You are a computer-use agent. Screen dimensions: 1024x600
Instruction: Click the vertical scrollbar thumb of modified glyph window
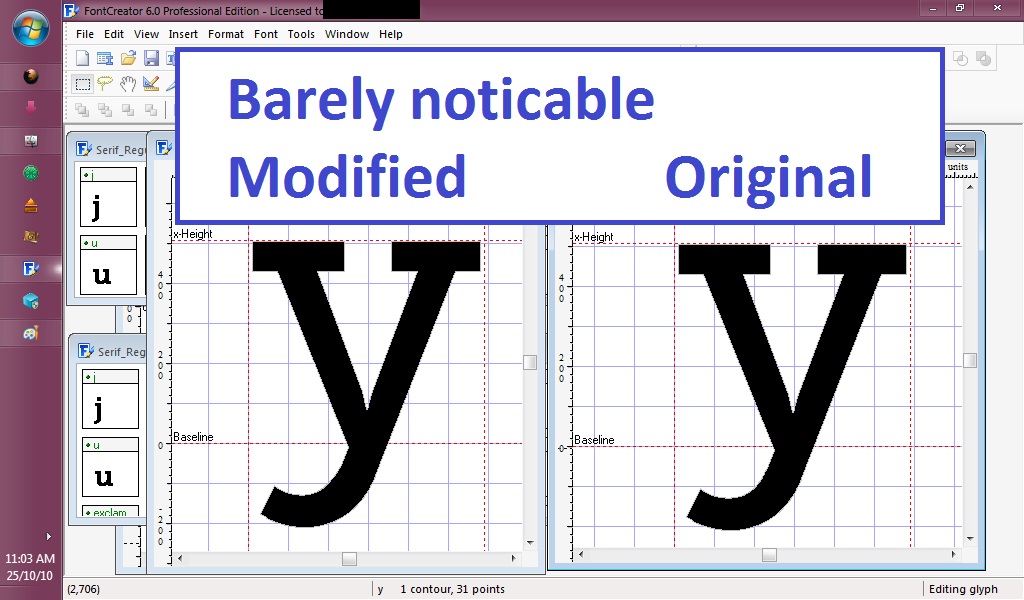click(x=530, y=362)
